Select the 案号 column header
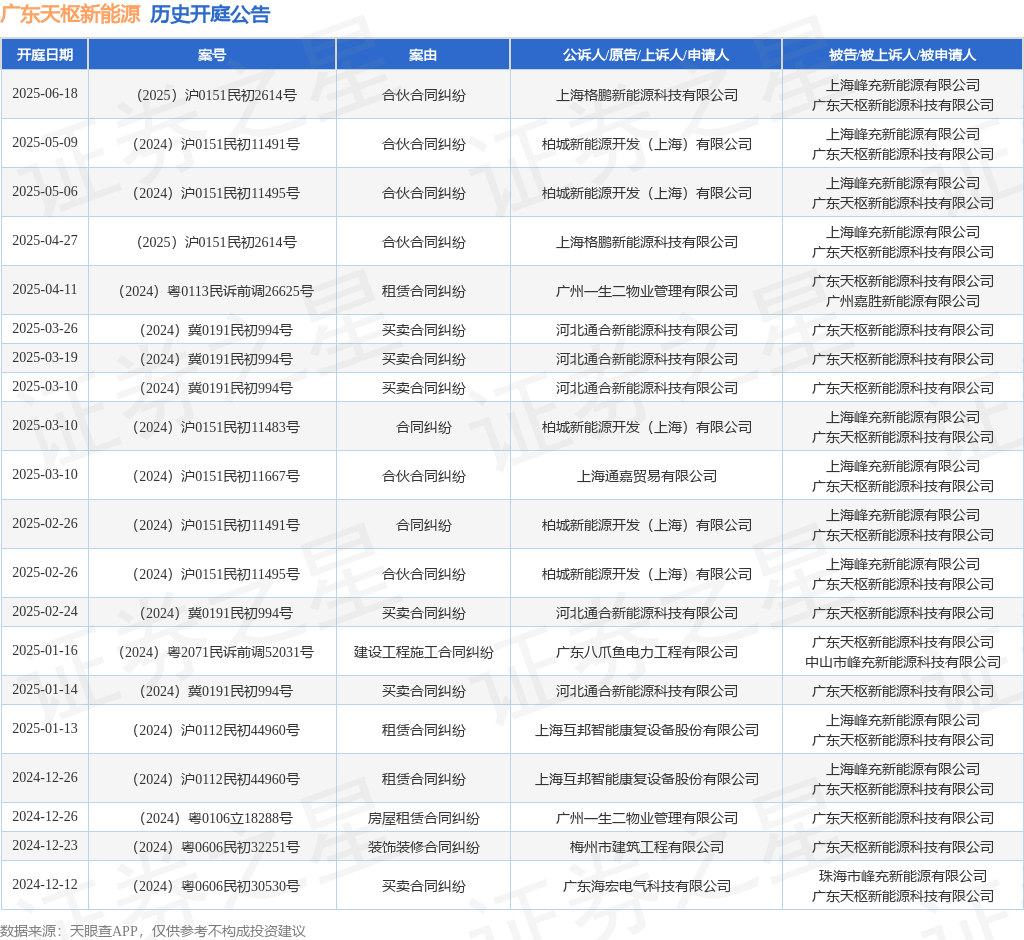 [x=212, y=55]
